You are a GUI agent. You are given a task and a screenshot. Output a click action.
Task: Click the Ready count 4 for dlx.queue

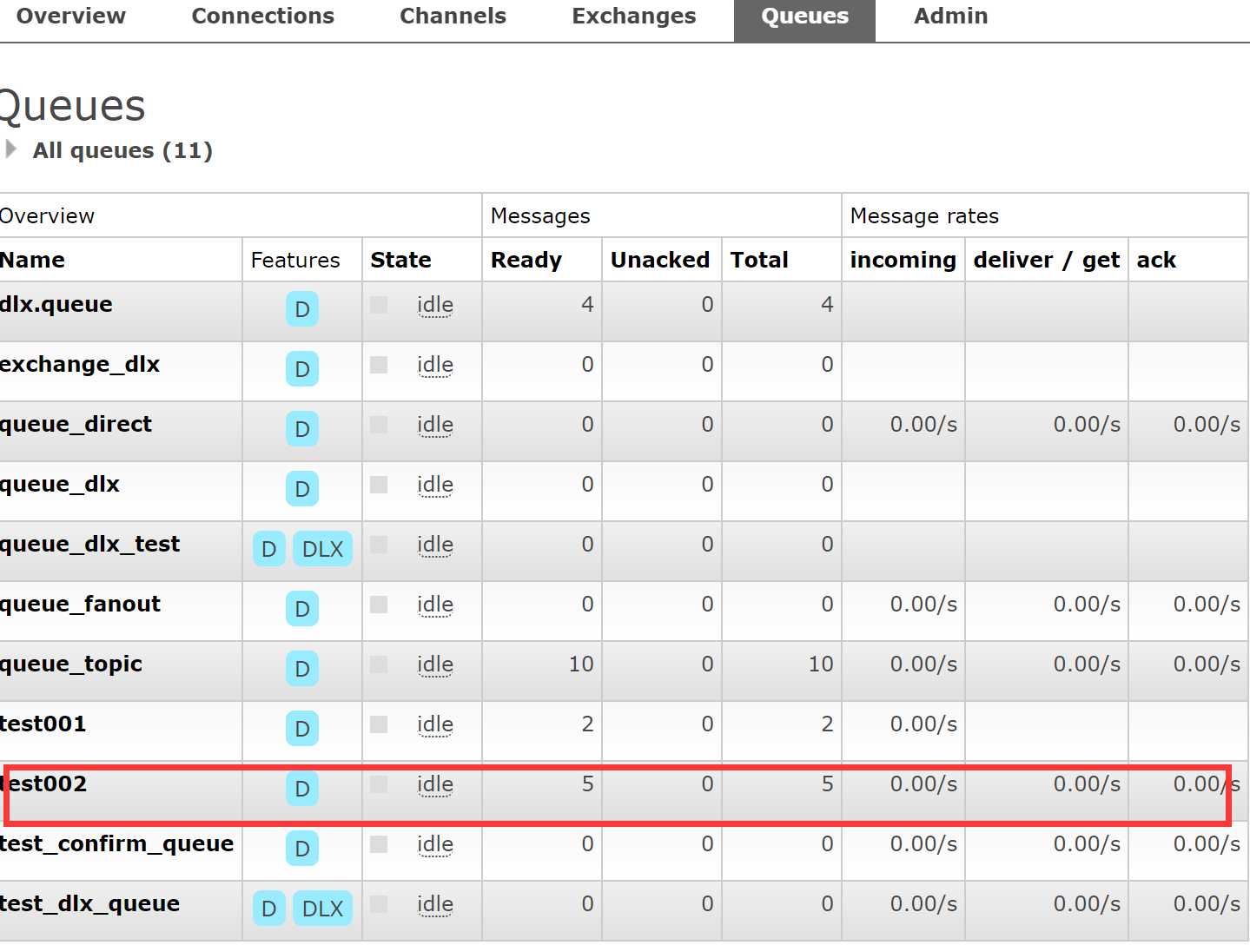[x=587, y=305]
